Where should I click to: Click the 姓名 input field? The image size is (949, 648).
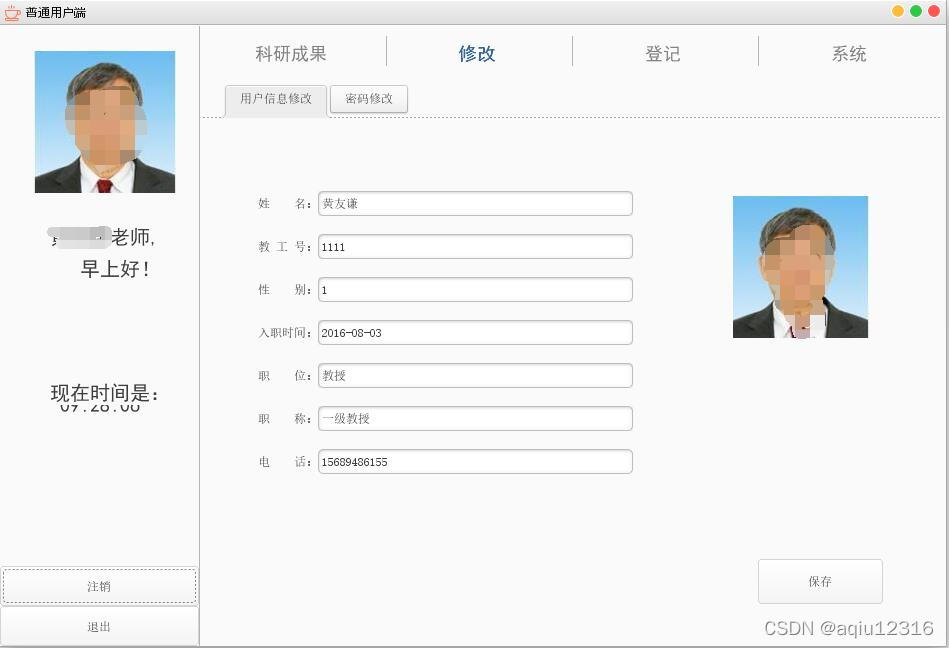click(x=474, y=203)
